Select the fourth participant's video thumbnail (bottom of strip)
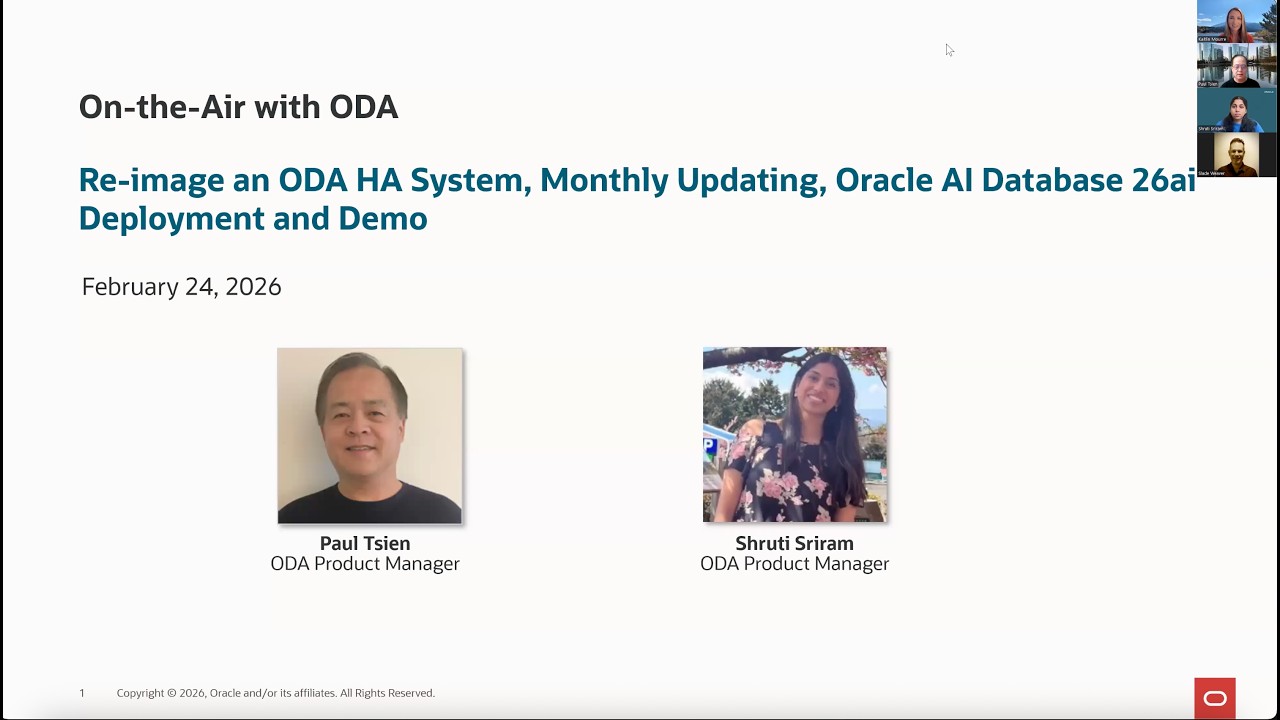Viewport: 1280px width, 720px height. tap(1236, 155)
